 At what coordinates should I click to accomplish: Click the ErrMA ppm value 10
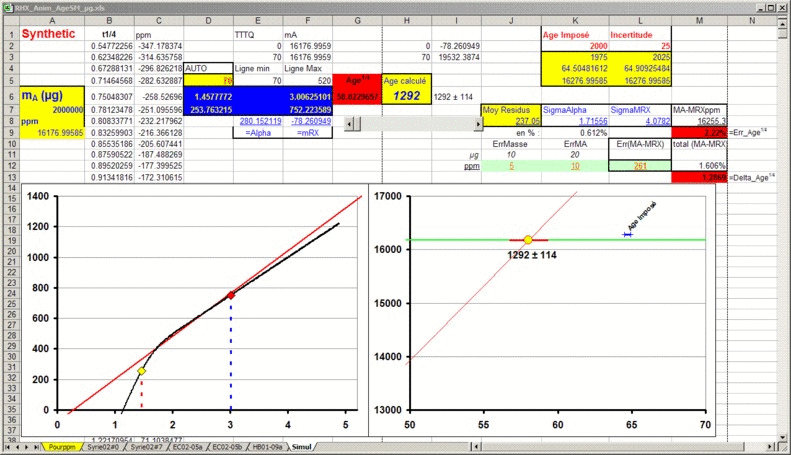pos(575,166)
